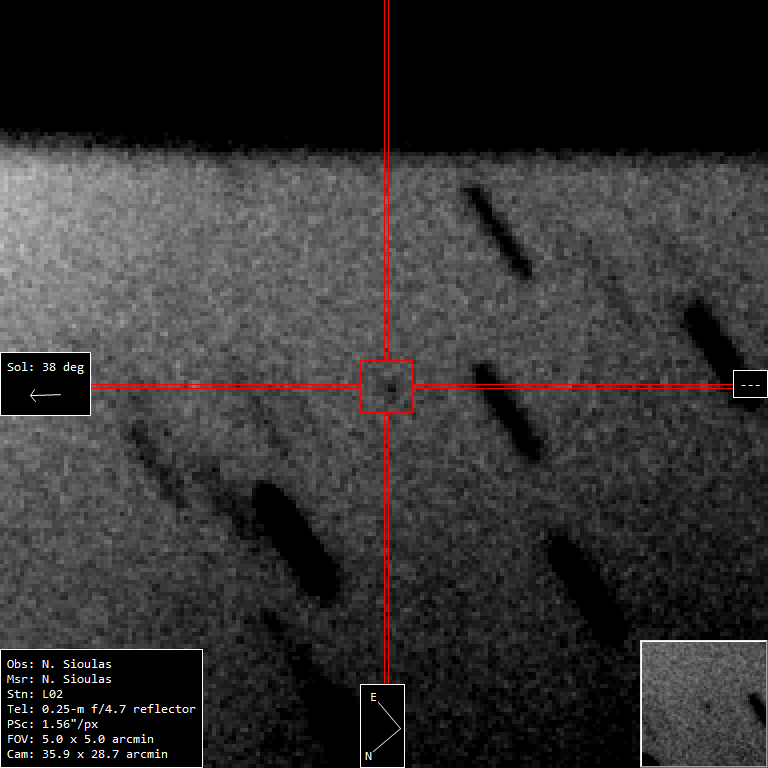
Task: Click the 'Tel: 0.25-m f/4.7 reflector' line
Action: click(101, 709)
